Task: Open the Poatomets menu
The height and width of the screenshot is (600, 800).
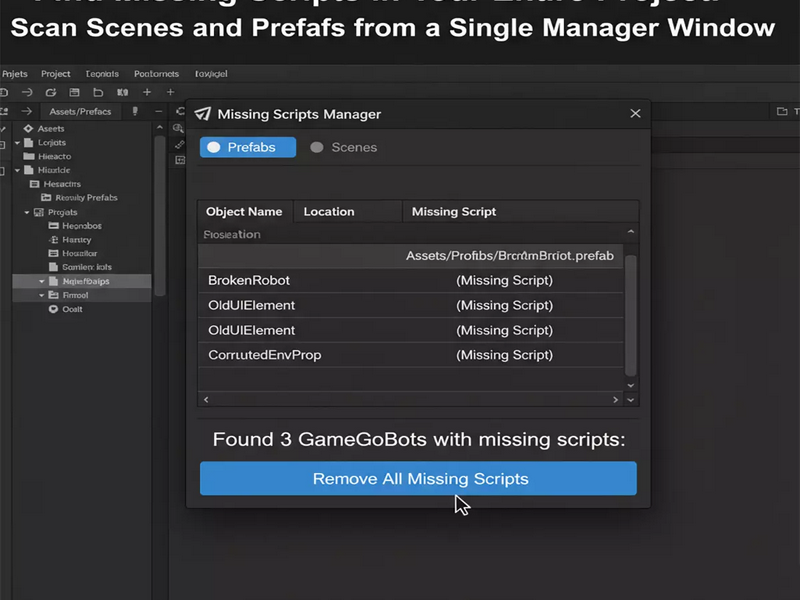Action: point(156,73)
